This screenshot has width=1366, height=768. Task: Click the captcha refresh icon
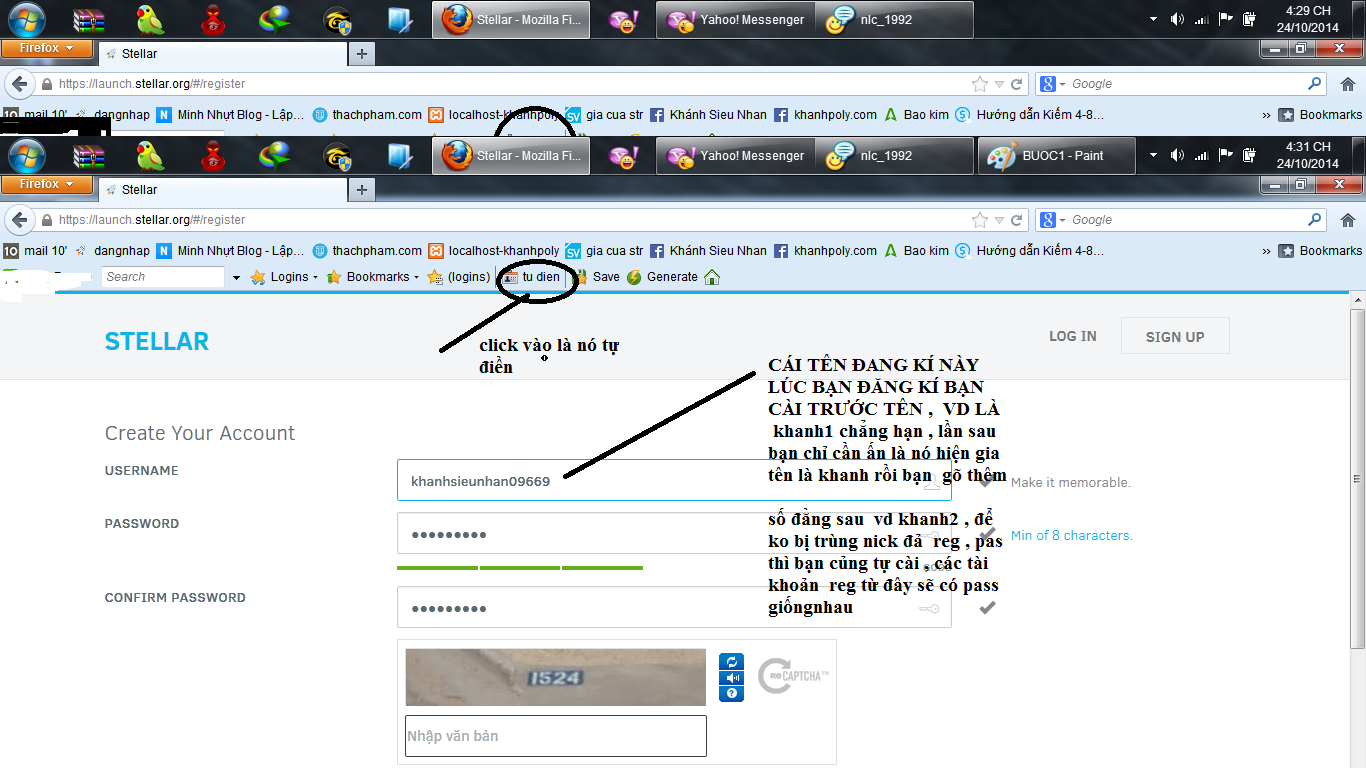point(731,662)
